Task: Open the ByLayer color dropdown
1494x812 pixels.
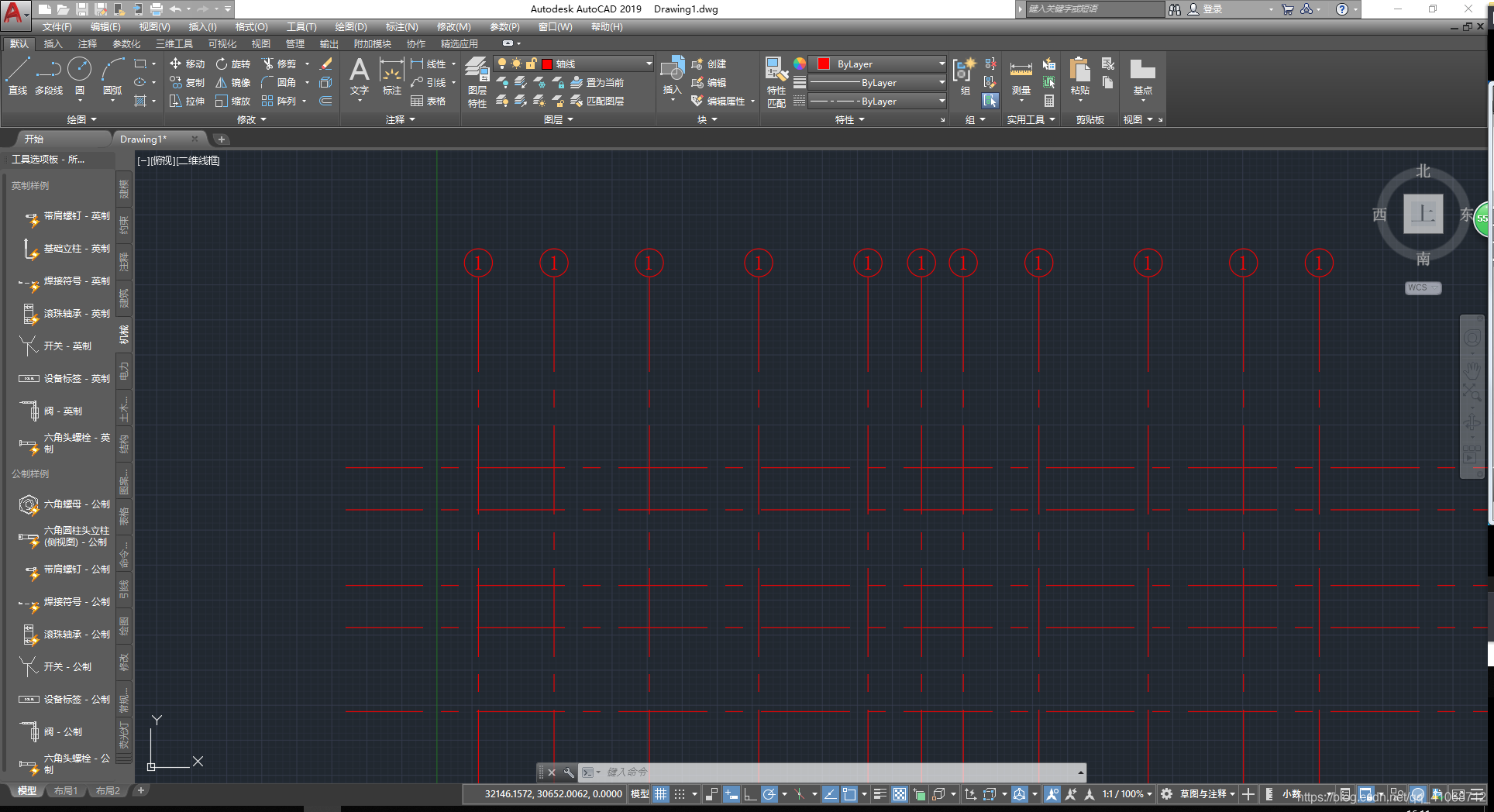Action: click(941, 64)
